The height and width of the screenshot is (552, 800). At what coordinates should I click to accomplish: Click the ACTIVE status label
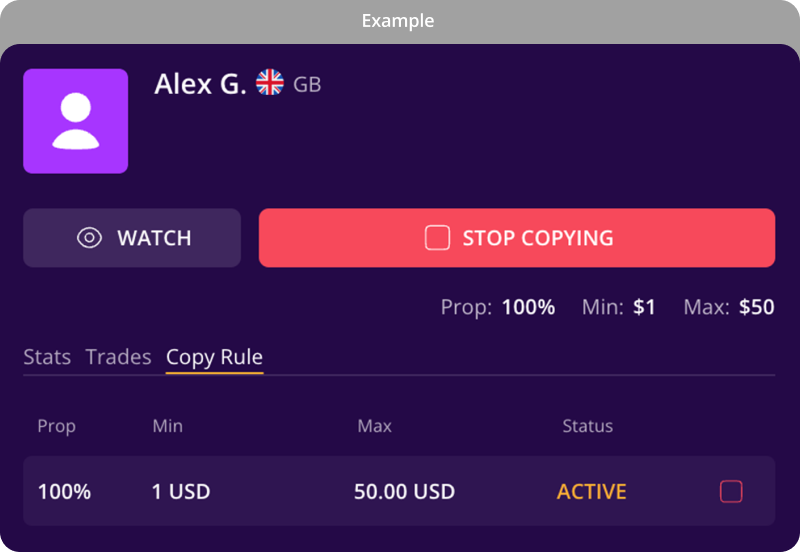coord(591,492)
